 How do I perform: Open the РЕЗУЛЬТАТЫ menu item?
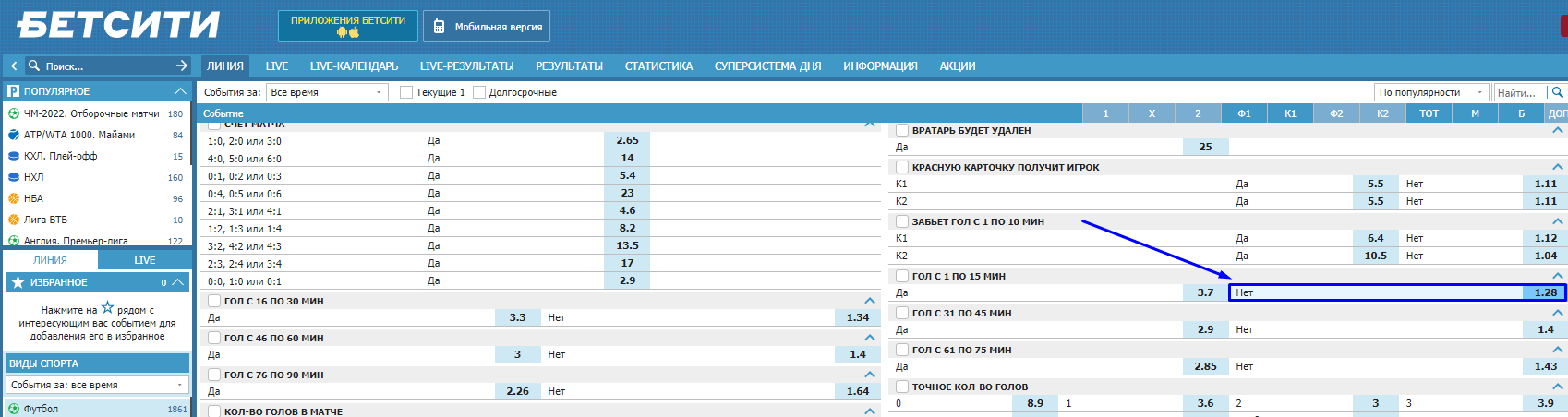coord(569,66)
